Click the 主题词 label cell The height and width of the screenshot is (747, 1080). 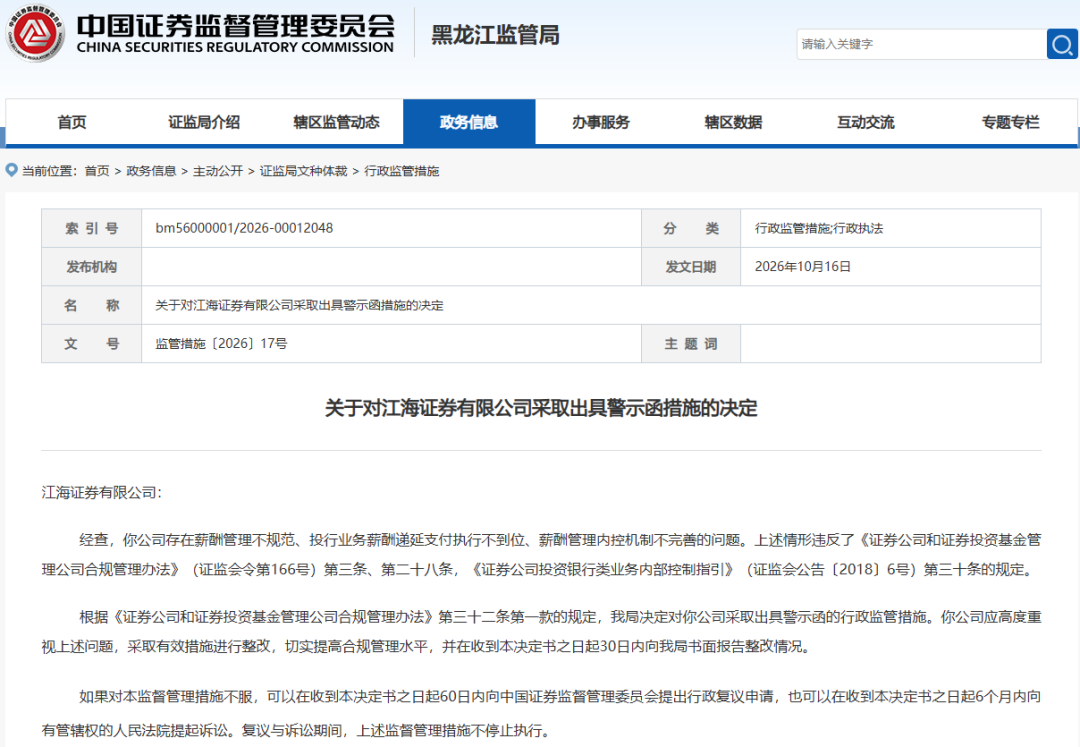point(691,344)
